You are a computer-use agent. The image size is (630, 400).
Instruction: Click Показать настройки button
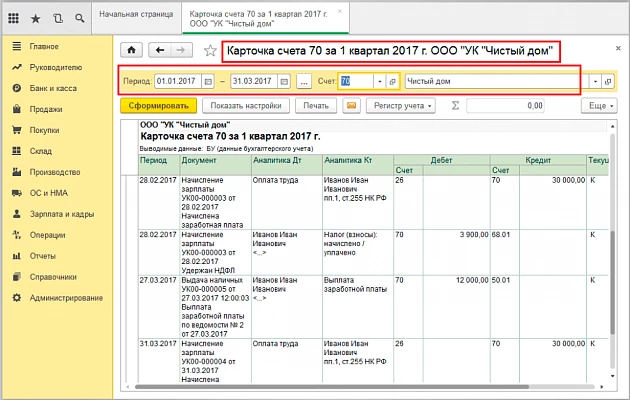(x=246, y=106)
